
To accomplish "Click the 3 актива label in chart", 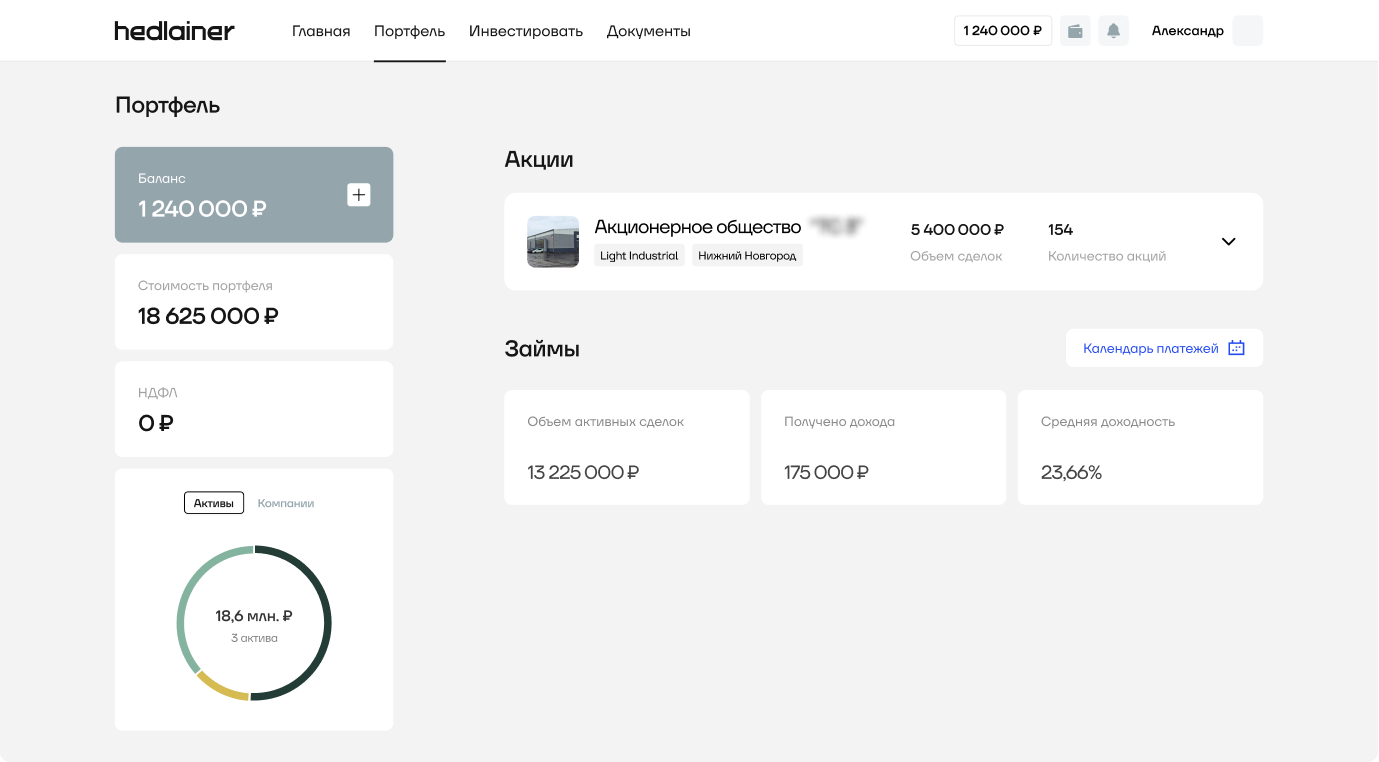I will pos(254,638).
